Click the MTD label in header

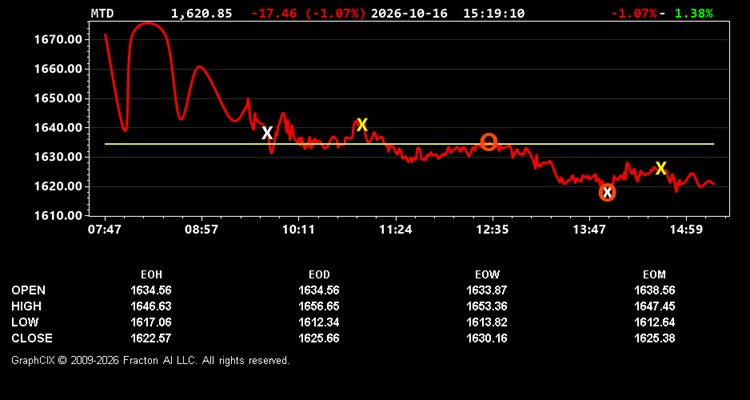click(x=102, y=13)
